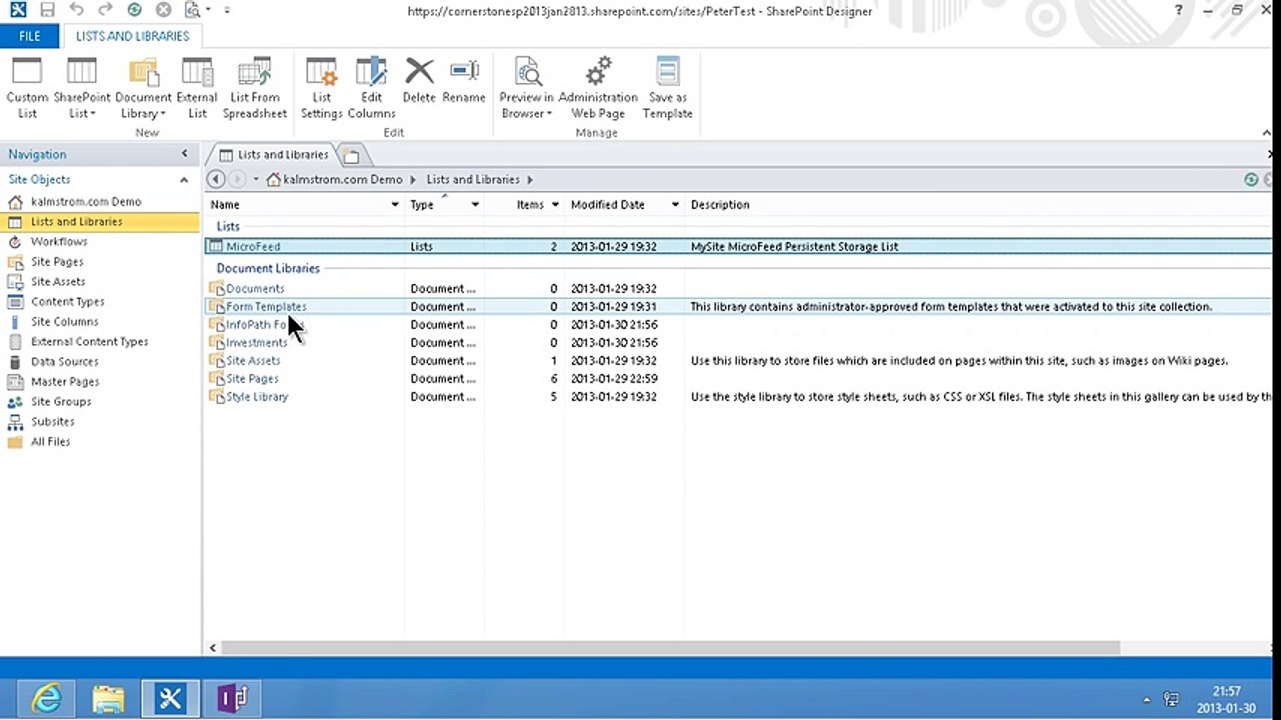Click the Back arrow in the breadcrumb bar
This screenshot has height=720, width=1281.
(215, 180)
